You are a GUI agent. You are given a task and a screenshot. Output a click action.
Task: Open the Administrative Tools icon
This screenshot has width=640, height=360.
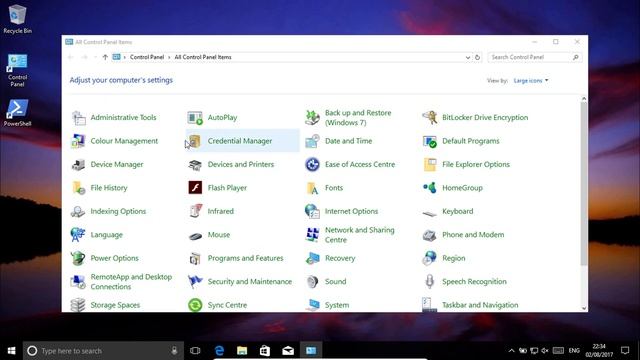[x=78, y=118]
